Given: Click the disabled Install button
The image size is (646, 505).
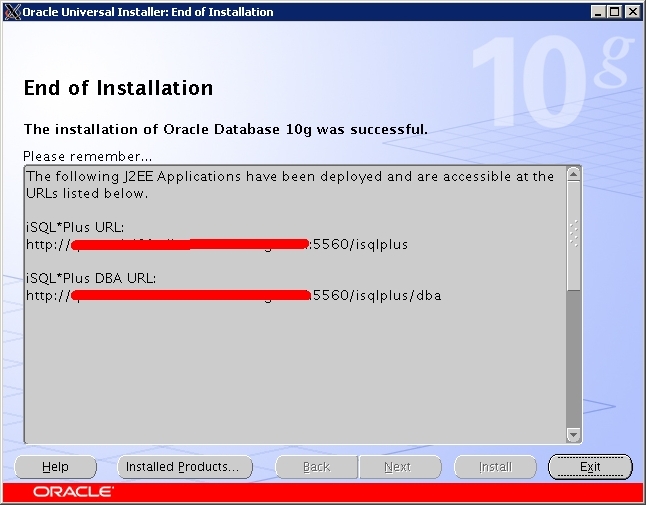Looking at the screenshot, I should [x=495, y=467].
